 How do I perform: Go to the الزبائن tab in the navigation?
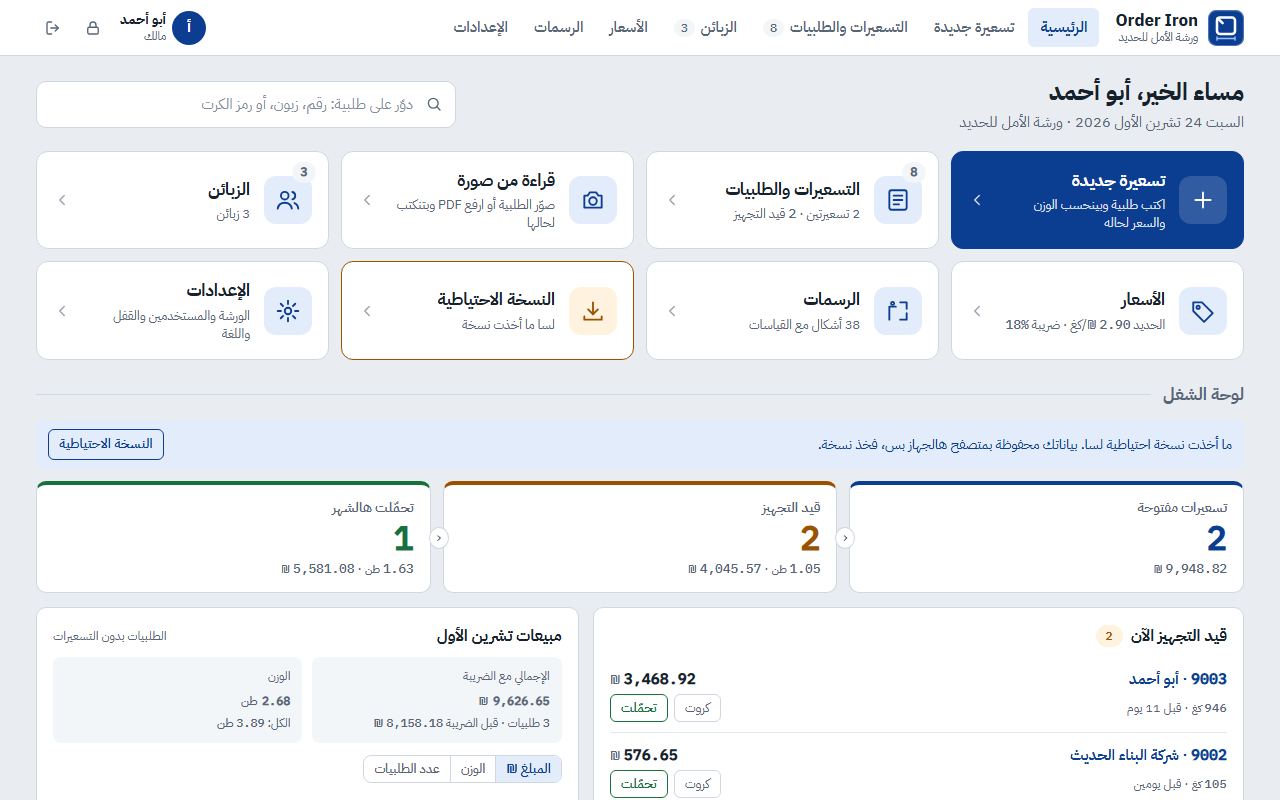pyautogui.click(x=707, y=28)
